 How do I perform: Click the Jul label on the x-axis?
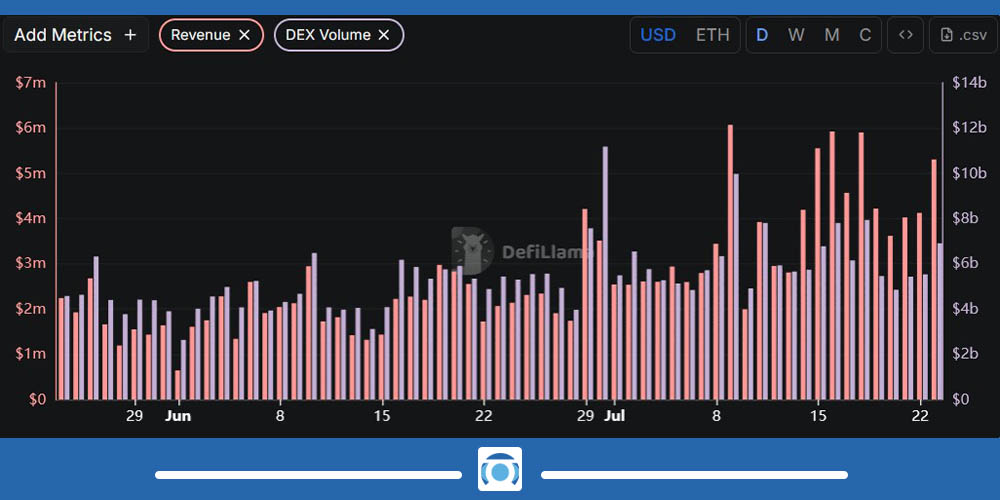coord(615,415)
